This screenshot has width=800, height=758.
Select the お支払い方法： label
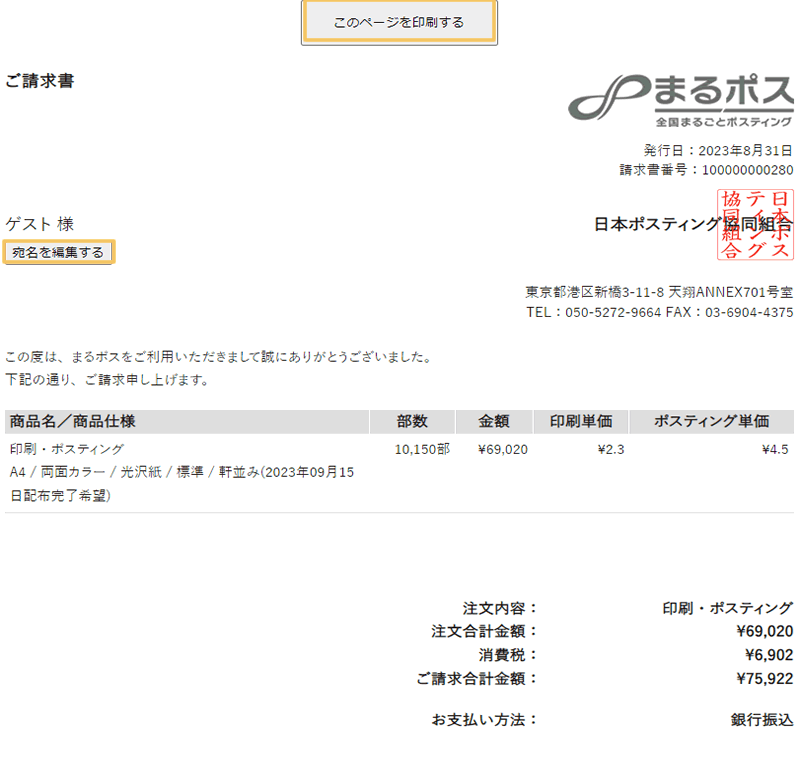(484, 720)
